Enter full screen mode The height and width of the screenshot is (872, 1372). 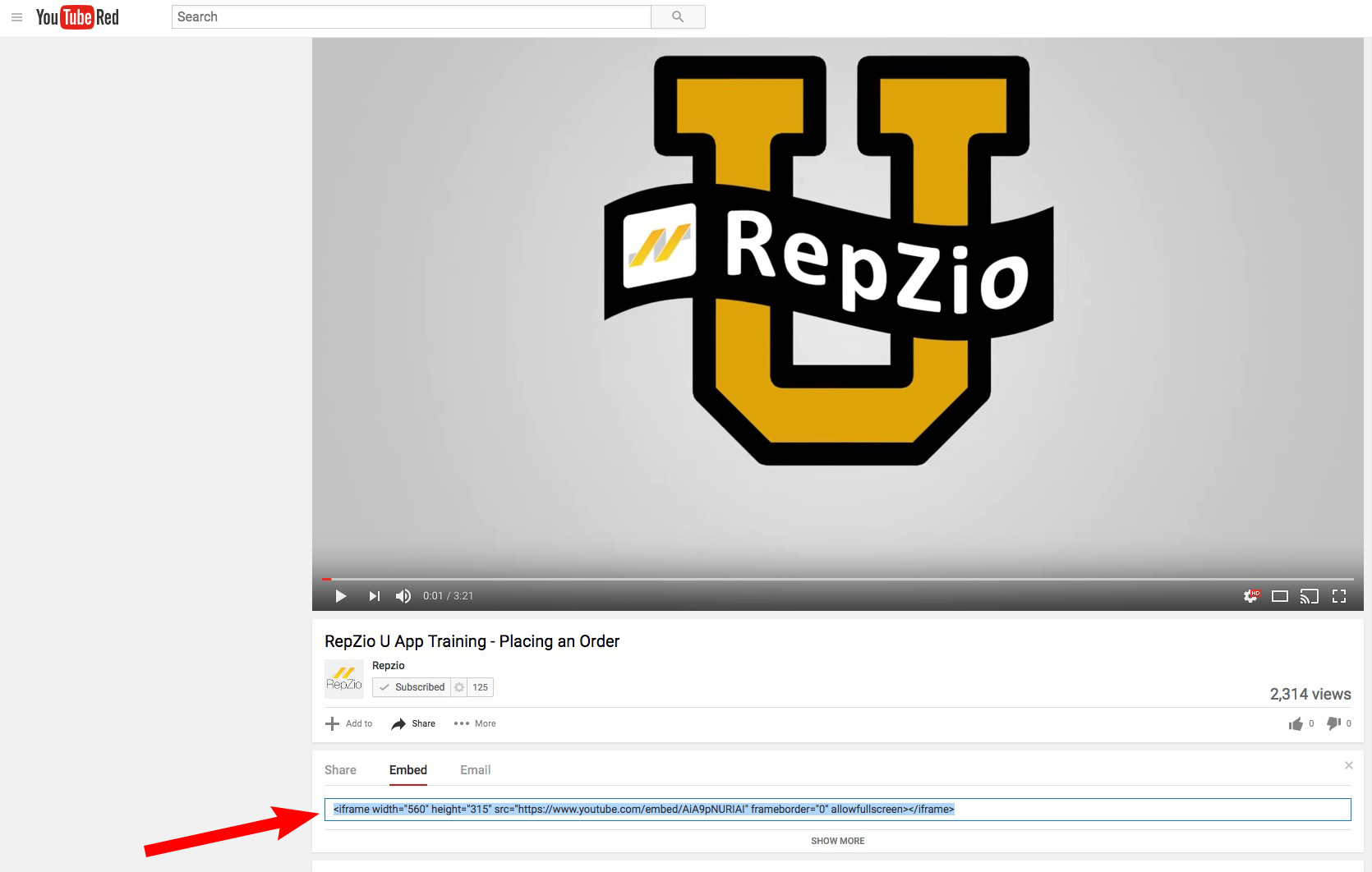(1339, 597)
